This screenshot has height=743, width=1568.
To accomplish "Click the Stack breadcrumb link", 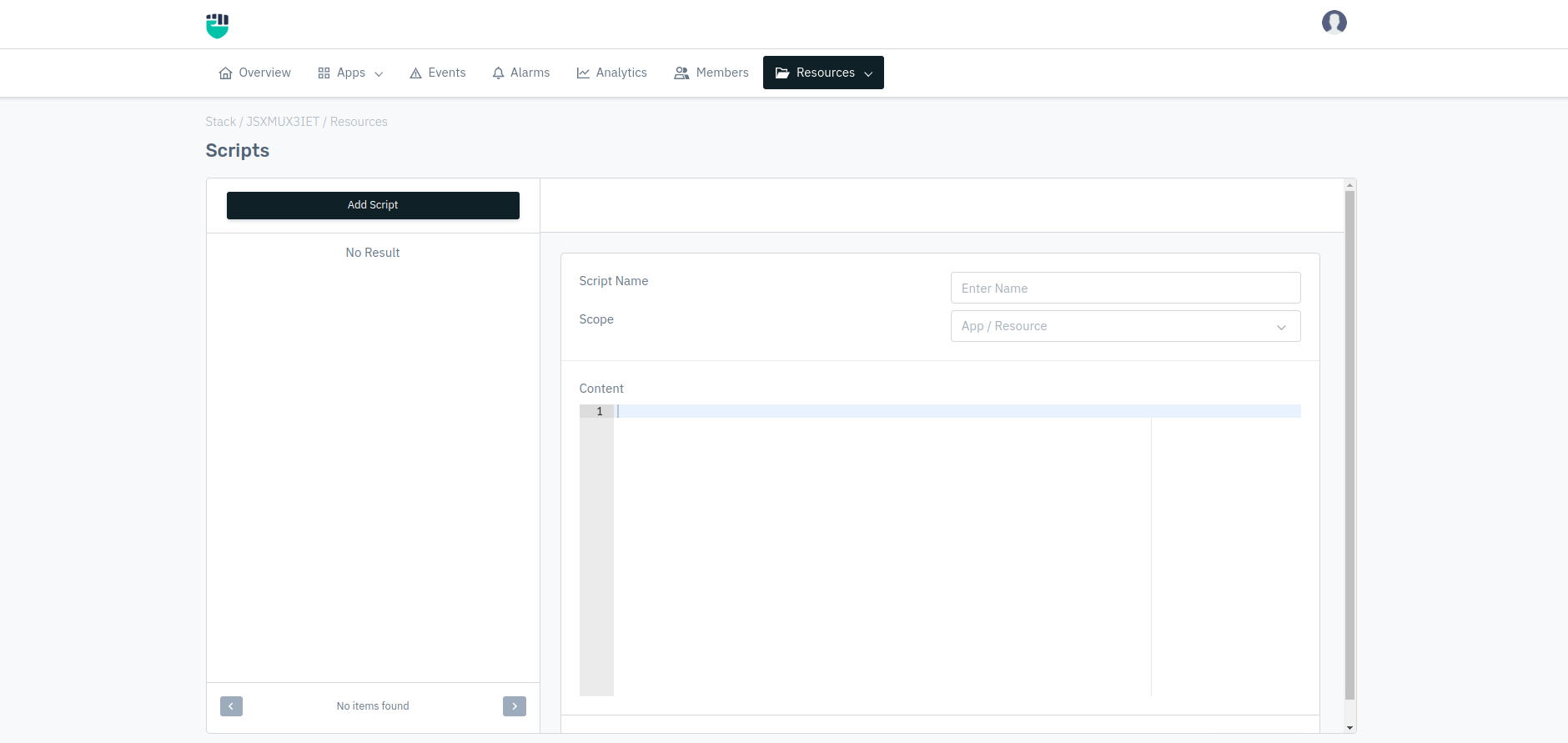I will click(x=221, y=122).
